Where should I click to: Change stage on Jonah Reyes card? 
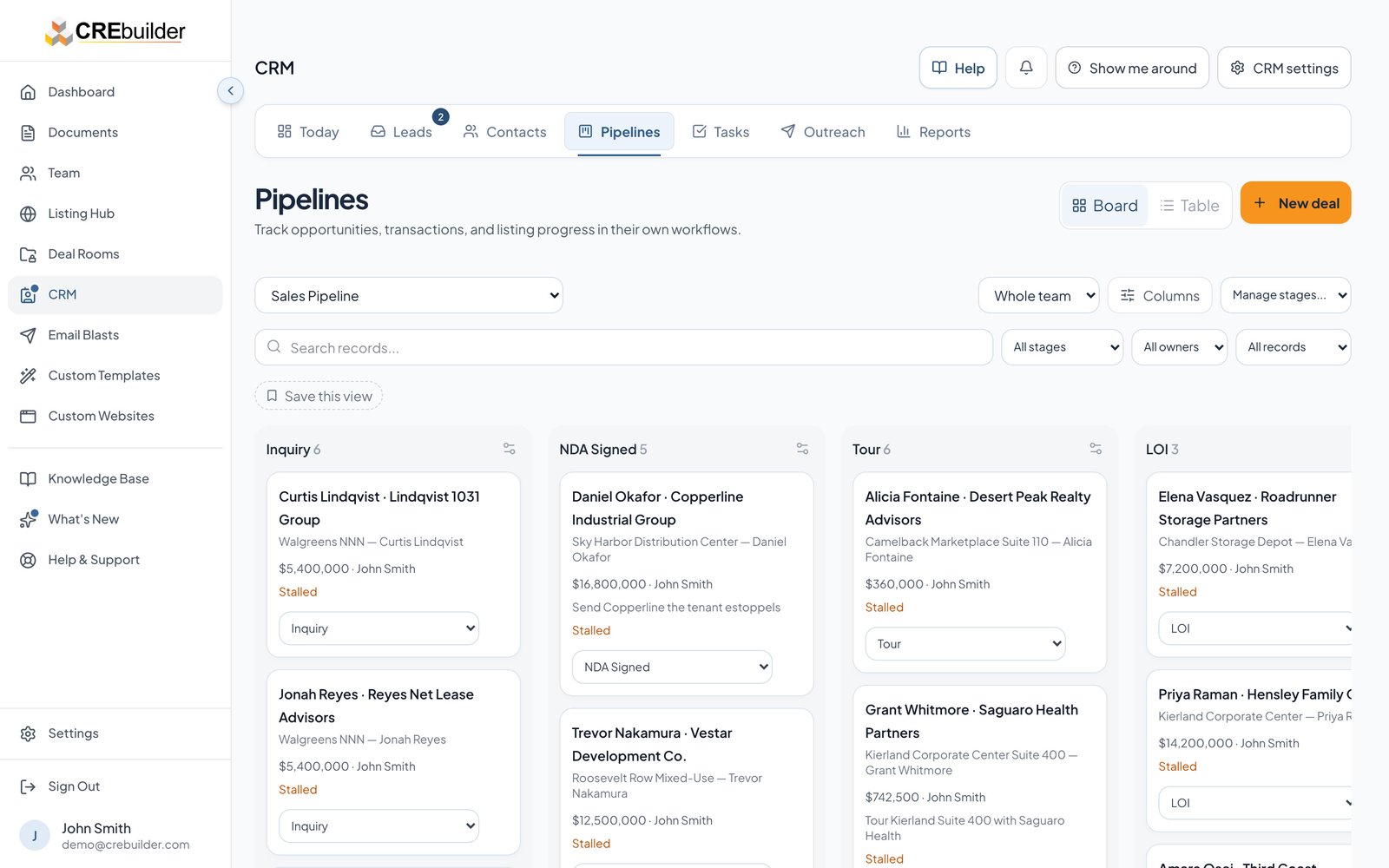tap(379, 826)
